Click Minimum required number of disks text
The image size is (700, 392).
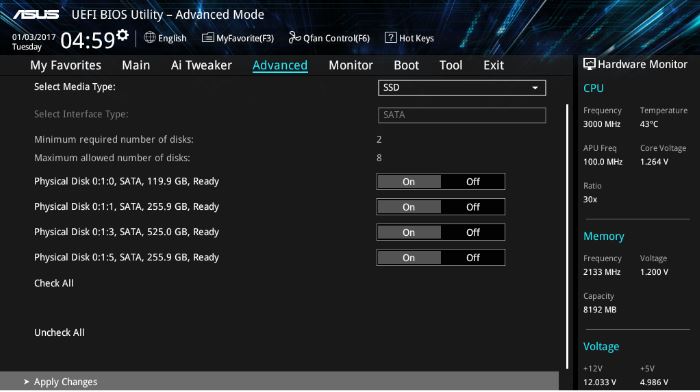pos(114,139)
